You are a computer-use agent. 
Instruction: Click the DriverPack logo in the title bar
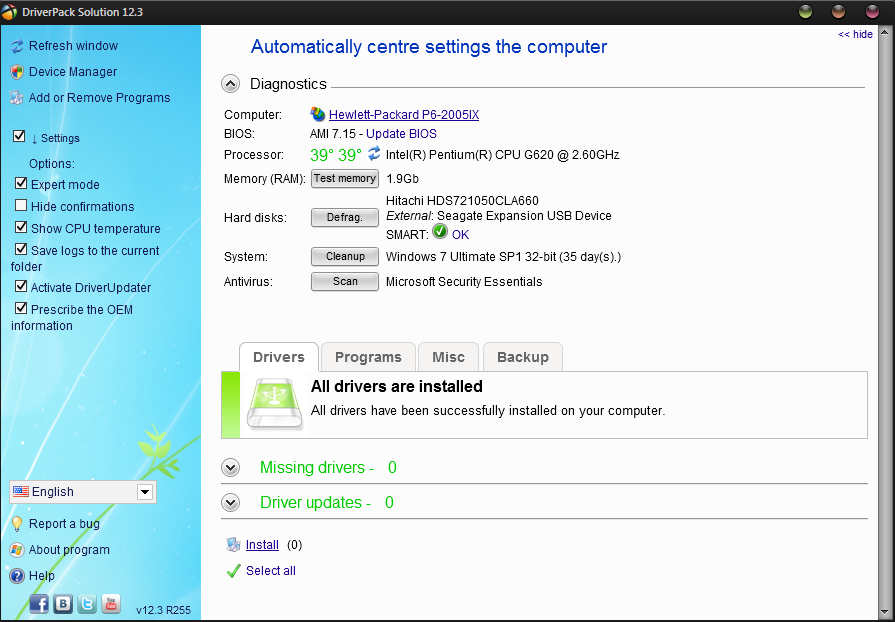coord(10,12)
